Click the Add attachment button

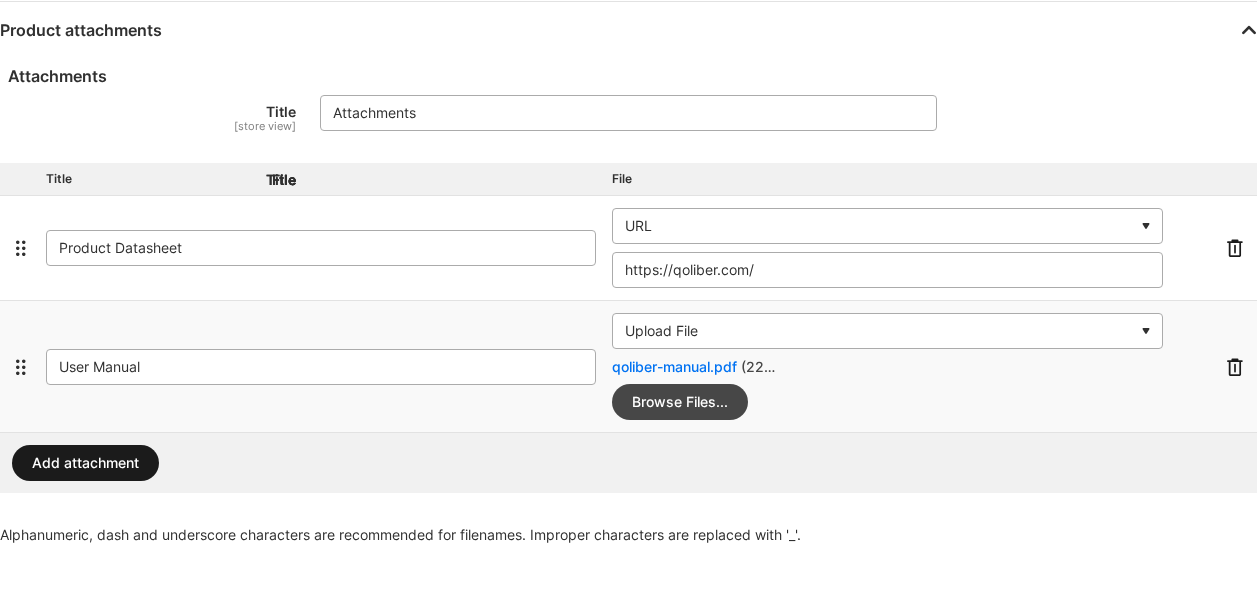click(85, 463)
